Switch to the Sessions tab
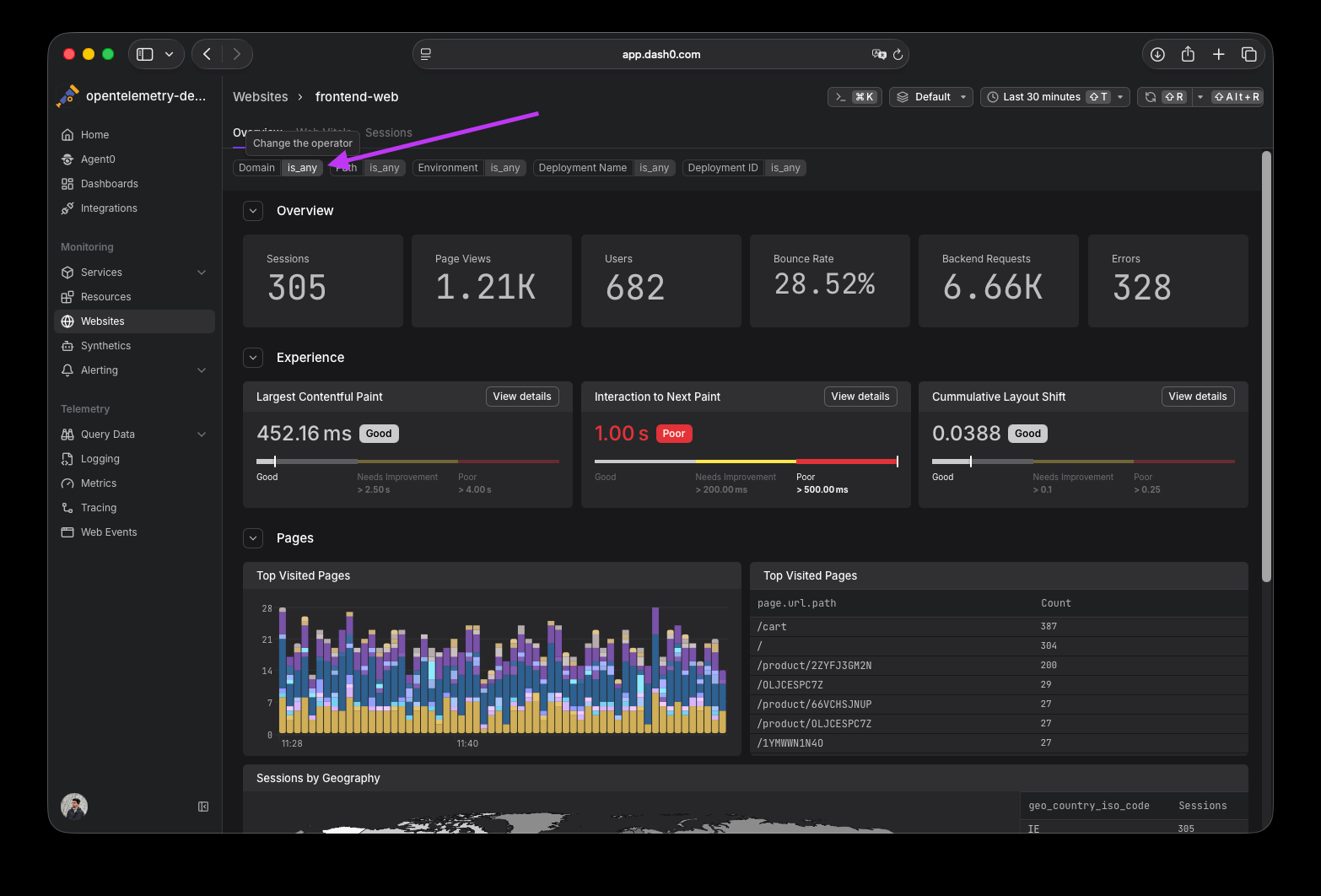This screenshot has width=1321, height=896. pyautogui.click(x=389, y=133)
